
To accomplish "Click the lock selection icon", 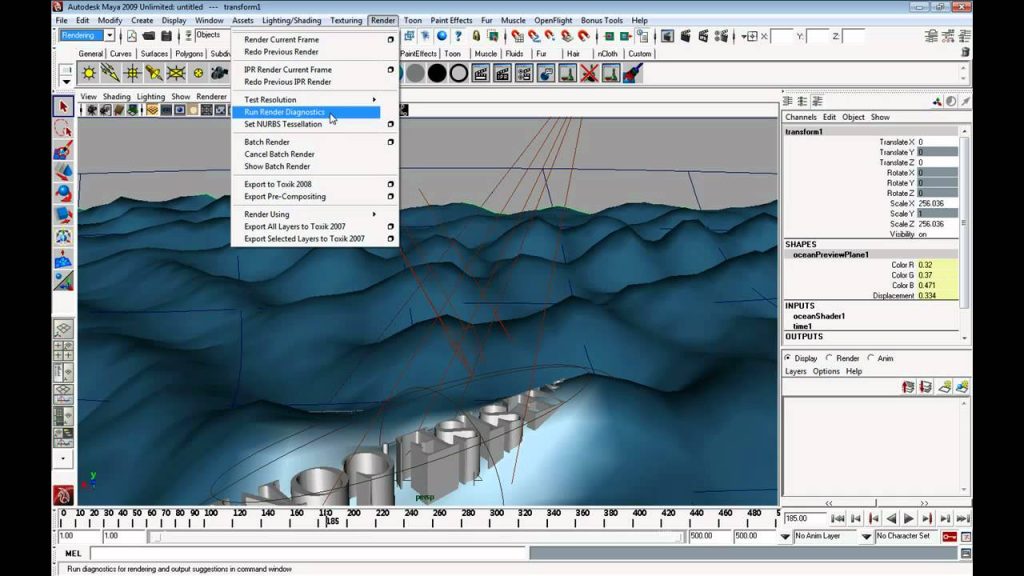I will tap(476, 36).
